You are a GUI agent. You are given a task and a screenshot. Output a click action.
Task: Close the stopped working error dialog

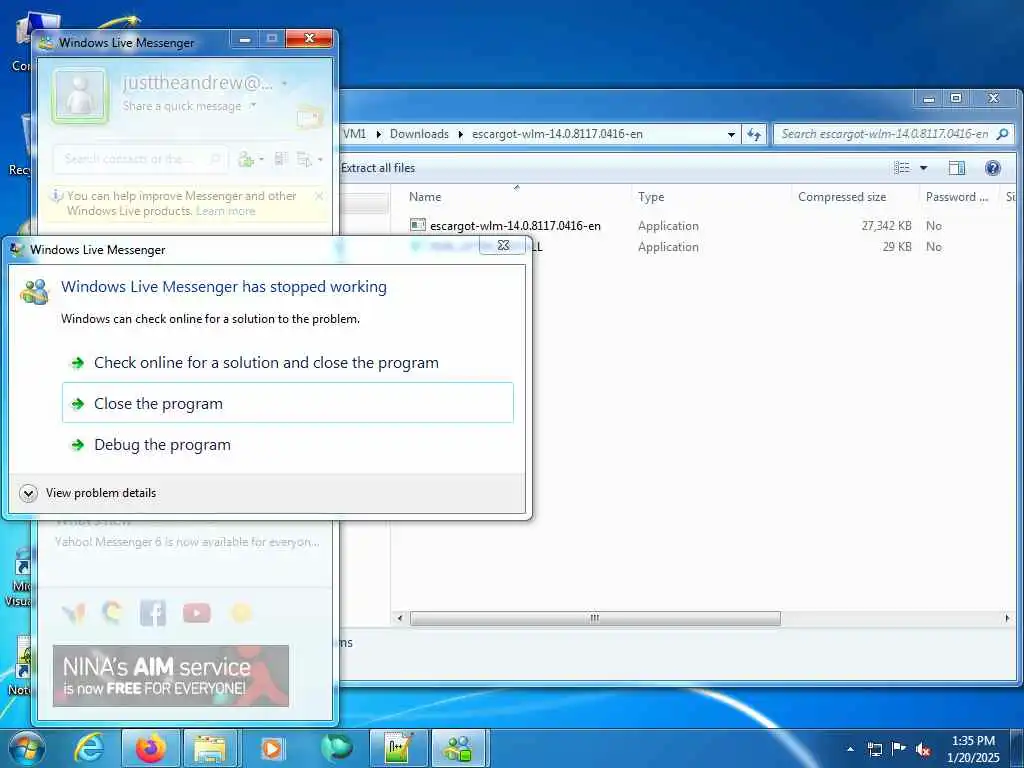[504, 245]
